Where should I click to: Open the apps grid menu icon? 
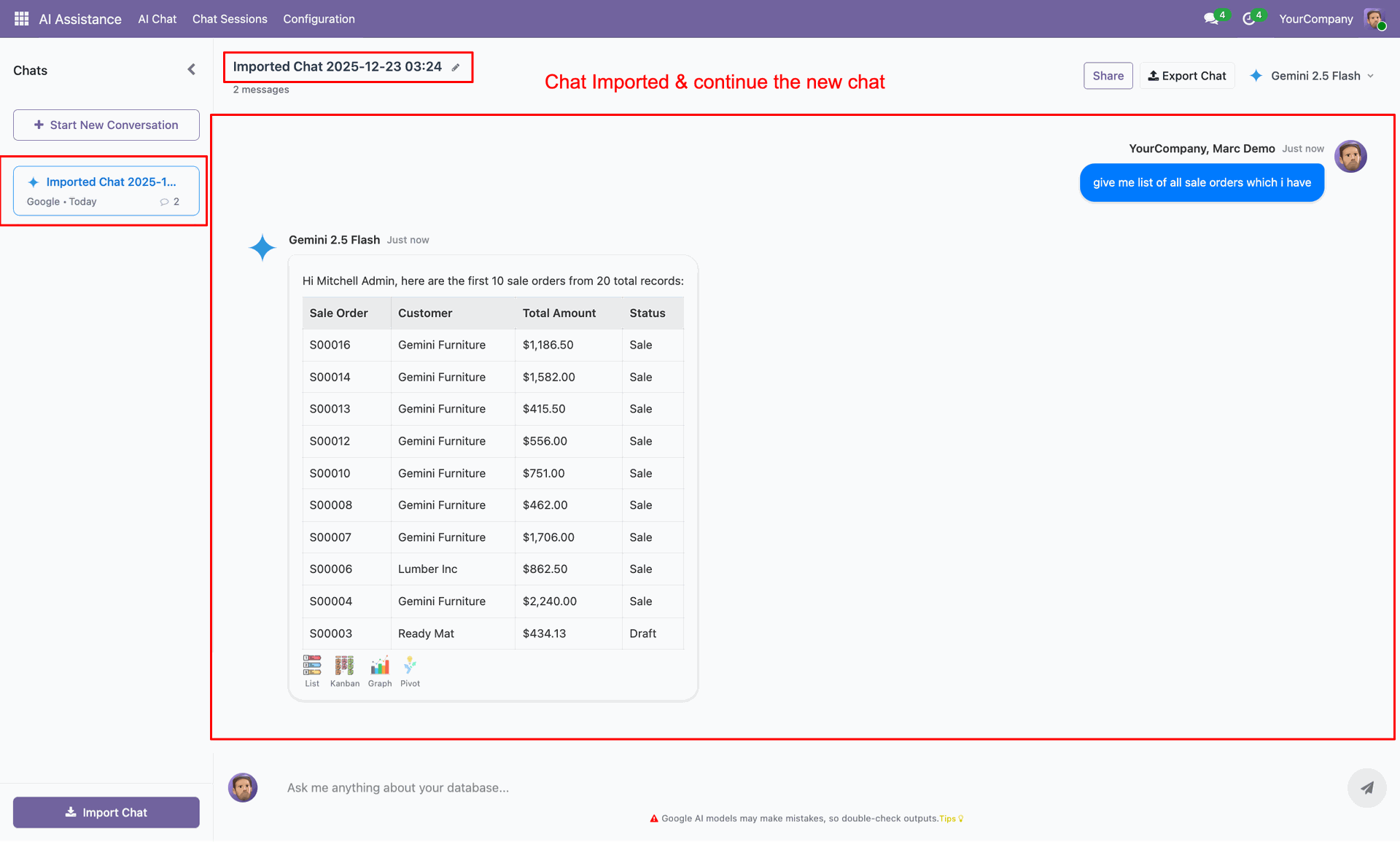click(x=21, y=19)
